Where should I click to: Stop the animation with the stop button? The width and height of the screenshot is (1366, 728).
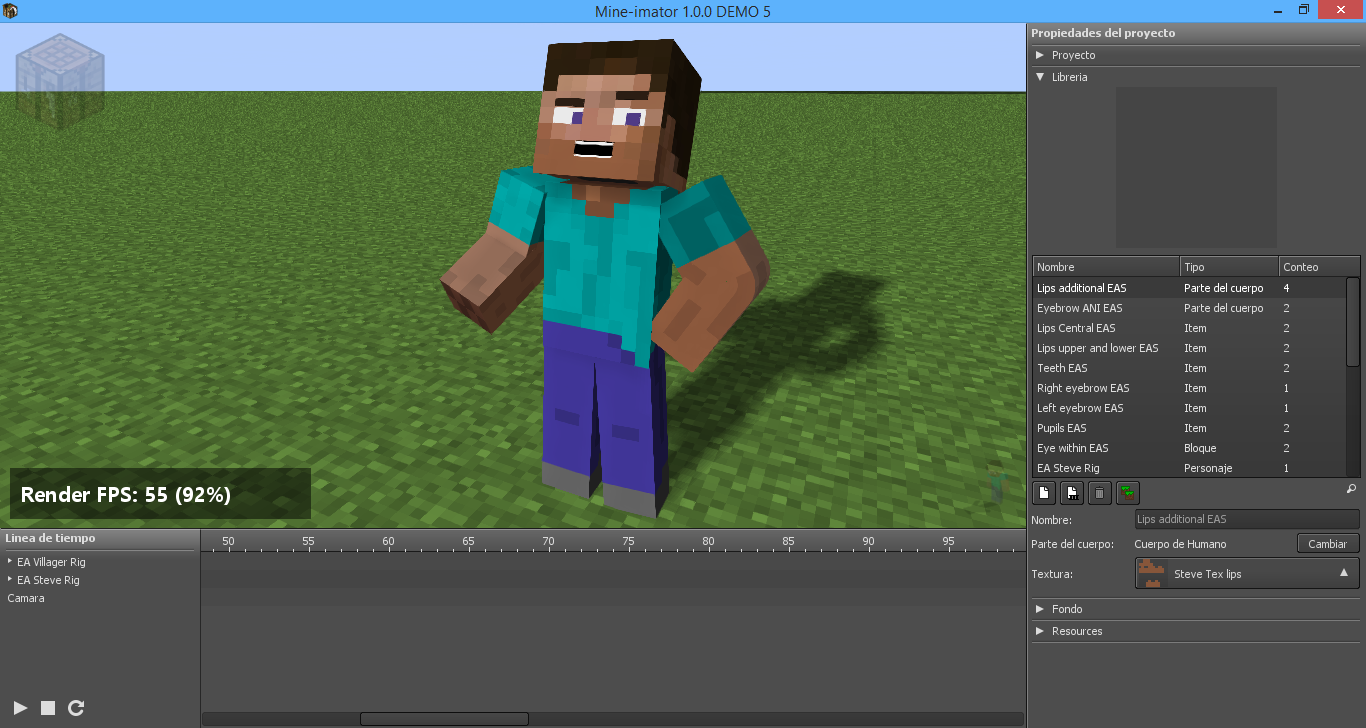48,708
